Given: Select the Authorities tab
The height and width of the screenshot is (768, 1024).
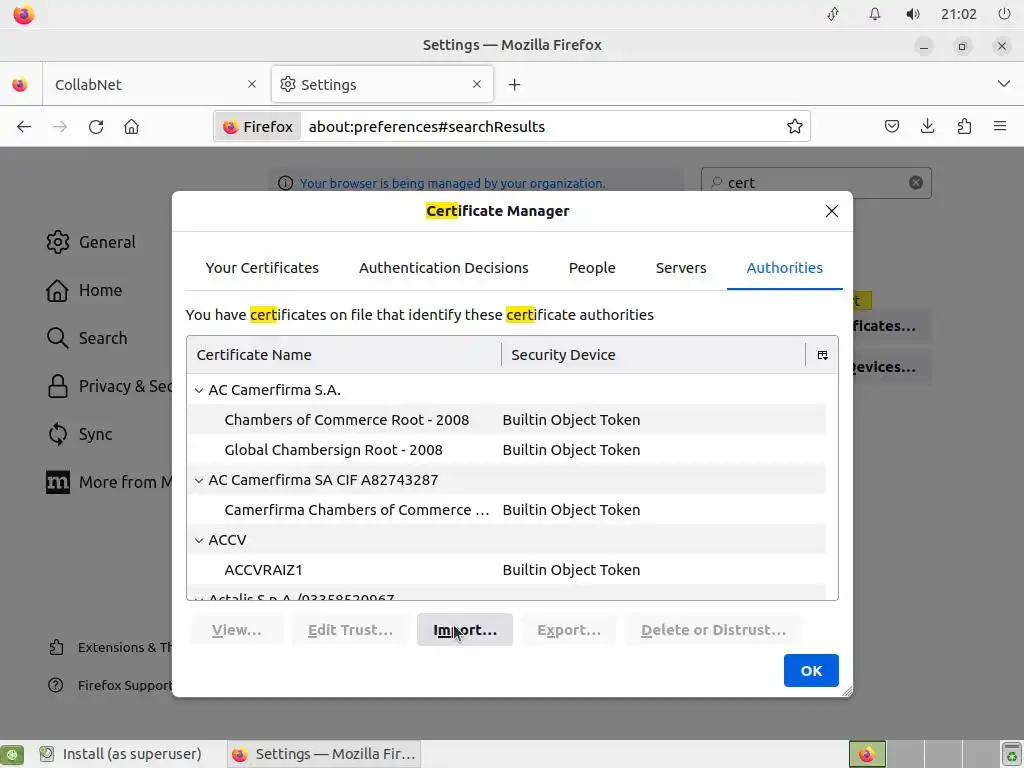Looking at the screenshot, I should [x=784, y=268].
